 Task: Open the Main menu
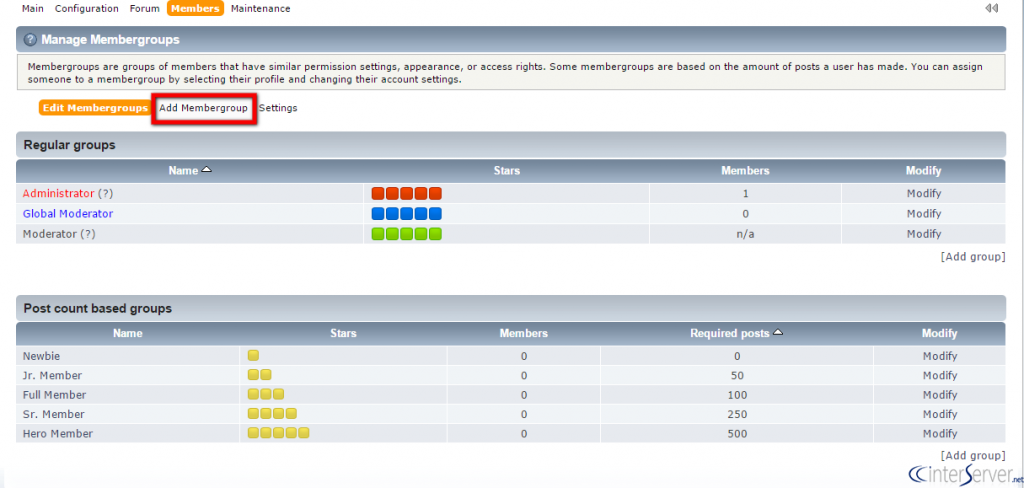[33, 8]
